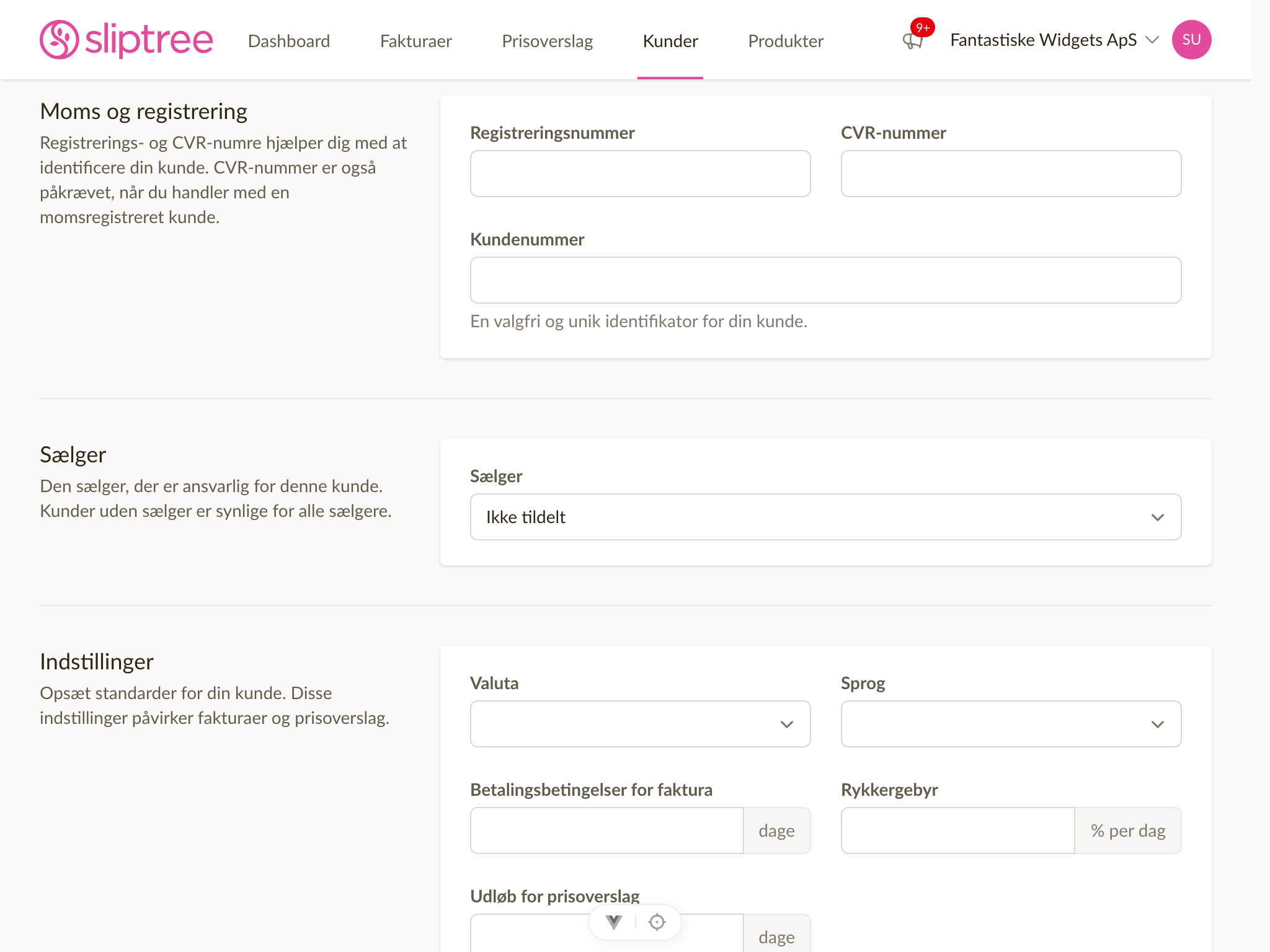The image size is (1270, 952).
Task: Click the Vue devtools icon
Action: (614, 922)
